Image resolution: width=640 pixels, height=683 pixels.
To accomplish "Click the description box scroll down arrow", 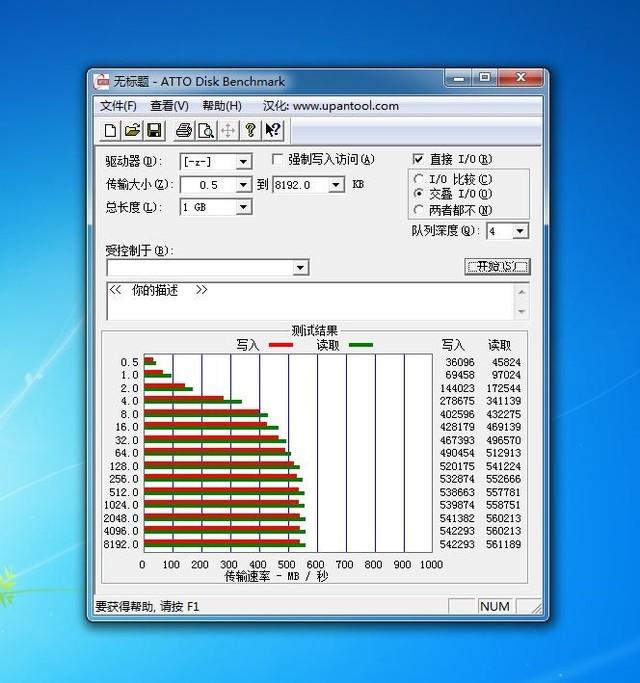I will (521, 312).
